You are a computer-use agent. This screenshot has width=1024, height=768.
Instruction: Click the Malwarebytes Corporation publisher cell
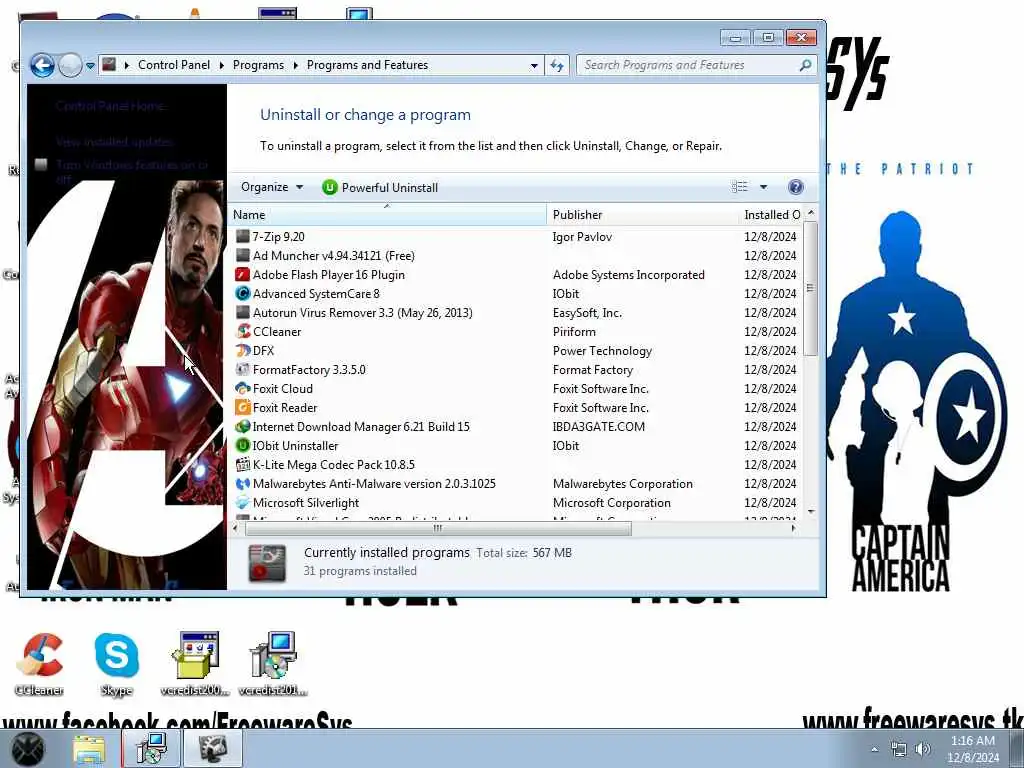click(x=622, y=483)
